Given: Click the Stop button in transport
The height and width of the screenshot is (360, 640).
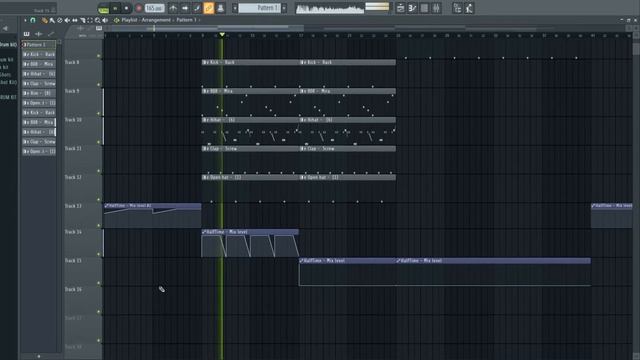Looking at the screenshot, I should click(x=126, y=8).
